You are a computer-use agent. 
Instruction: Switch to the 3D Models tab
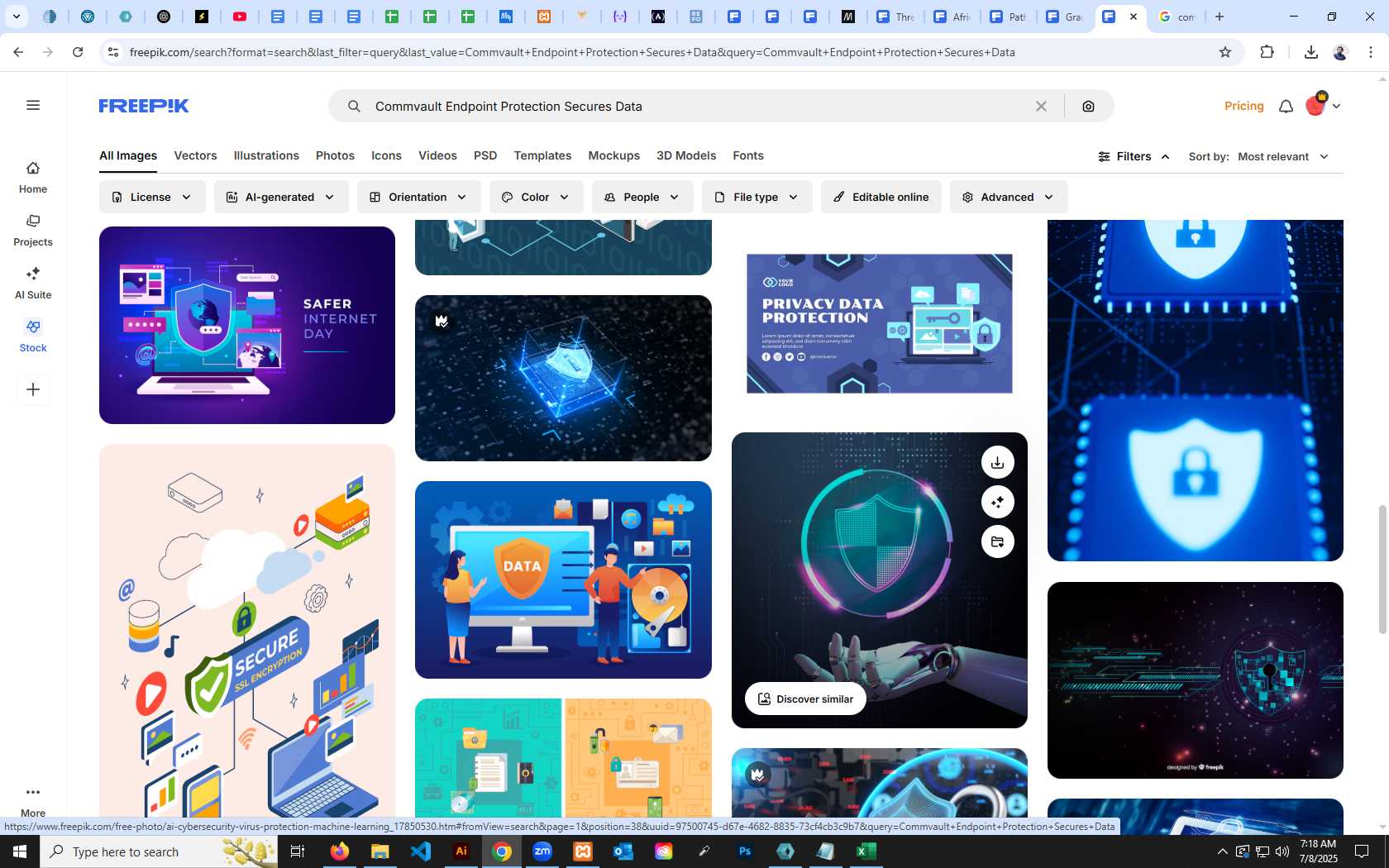click(x=686, y=155)
